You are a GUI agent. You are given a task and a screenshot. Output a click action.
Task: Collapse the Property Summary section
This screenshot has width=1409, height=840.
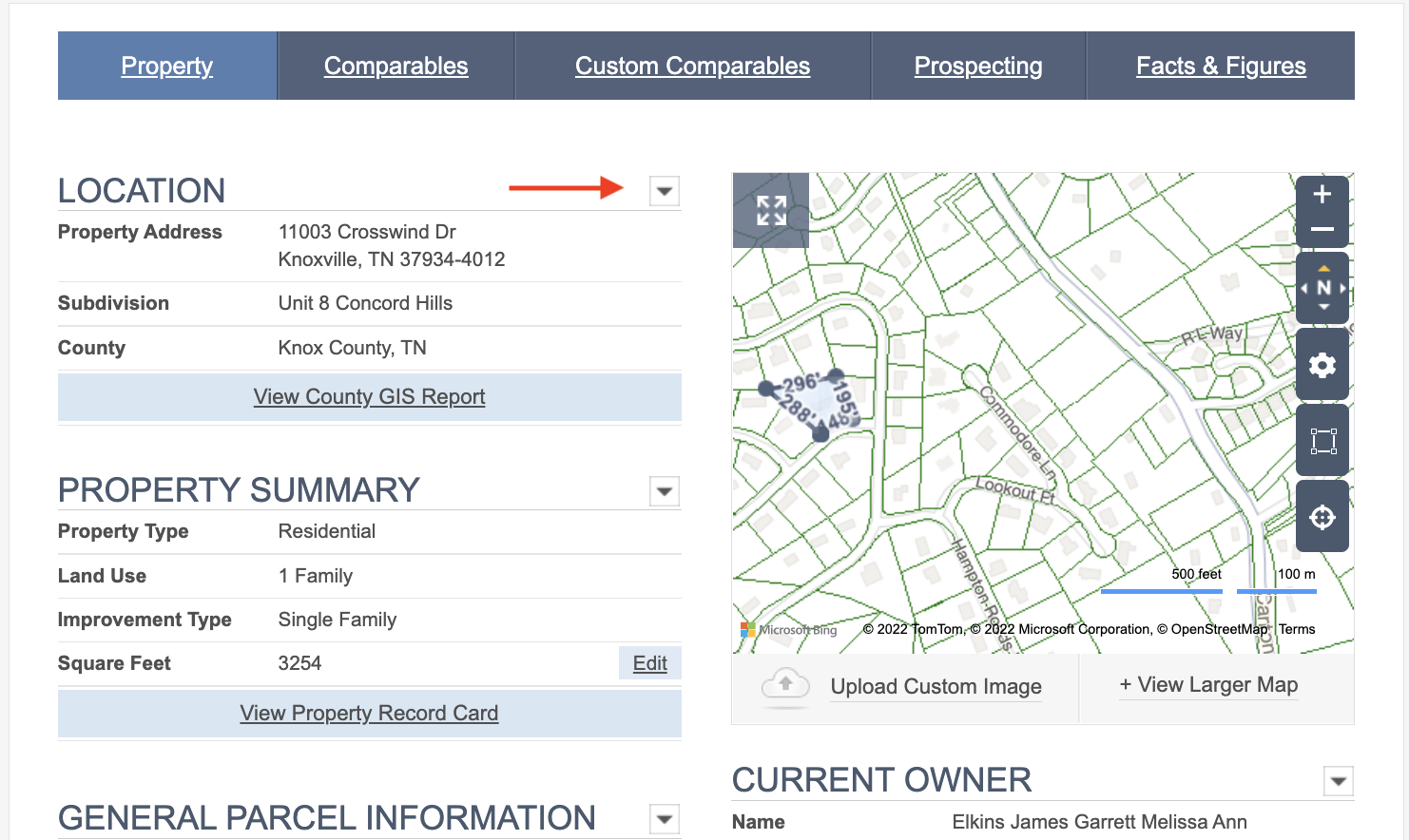point(665,491)
